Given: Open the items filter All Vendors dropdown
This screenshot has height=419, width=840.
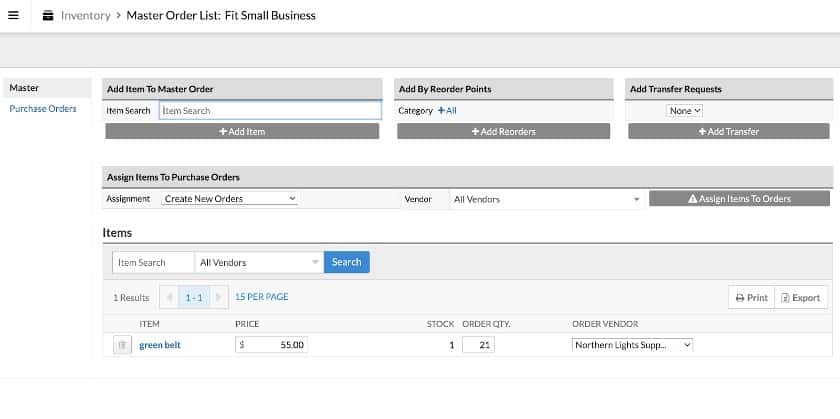Looking at the screenshot, I should (x=259, y=263).
